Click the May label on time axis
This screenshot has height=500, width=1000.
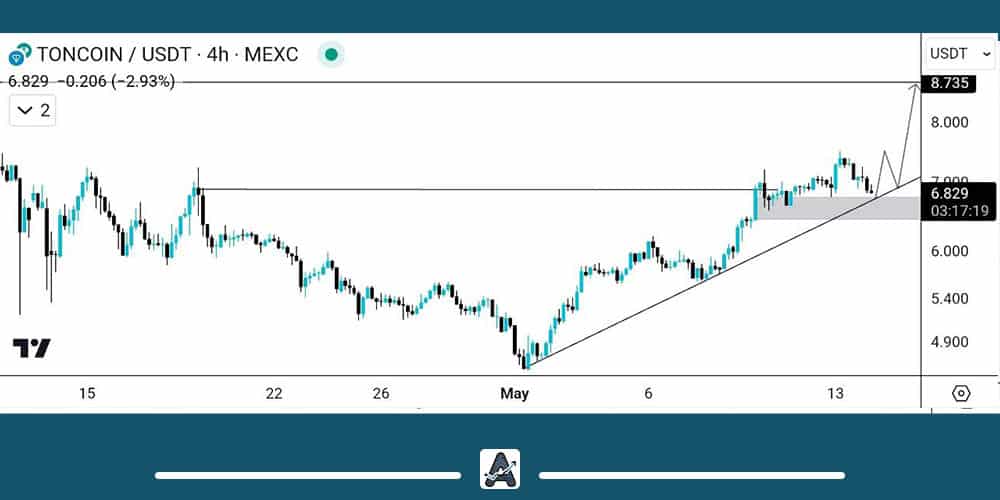pos(514,394)
